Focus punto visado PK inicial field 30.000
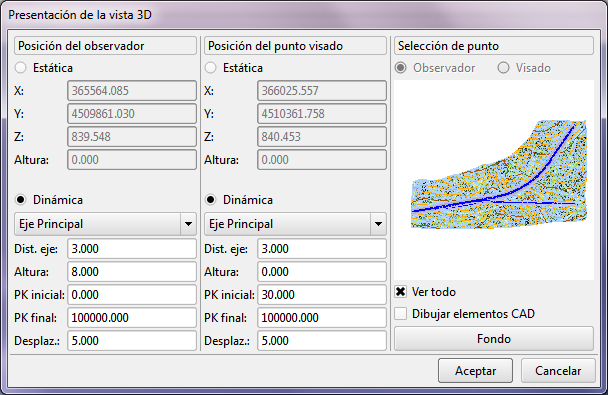608x395 pixels. 322,295
